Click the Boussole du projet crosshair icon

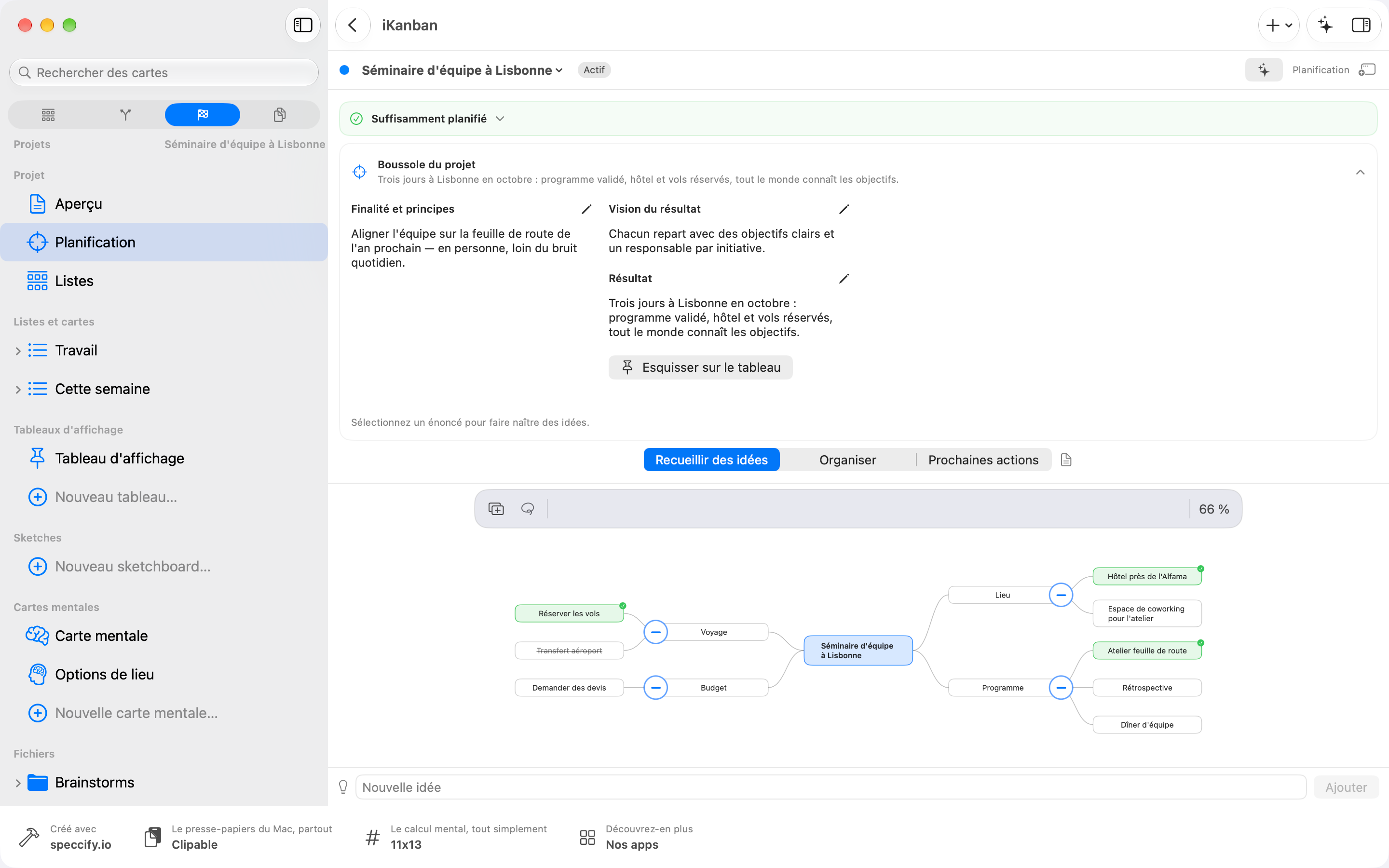(x=359, y=172)
